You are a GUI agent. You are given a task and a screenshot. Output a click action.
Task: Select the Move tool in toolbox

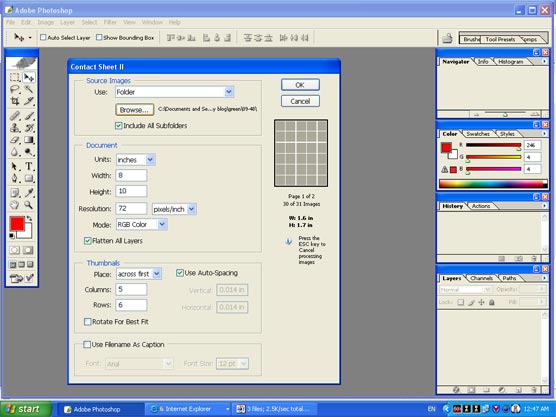click(29, 77)
